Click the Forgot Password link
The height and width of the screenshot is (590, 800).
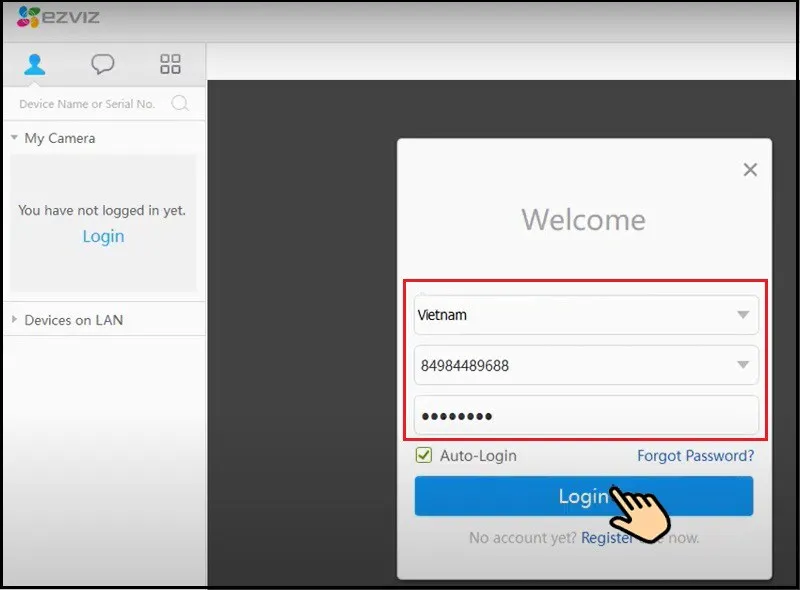(696, 455)
